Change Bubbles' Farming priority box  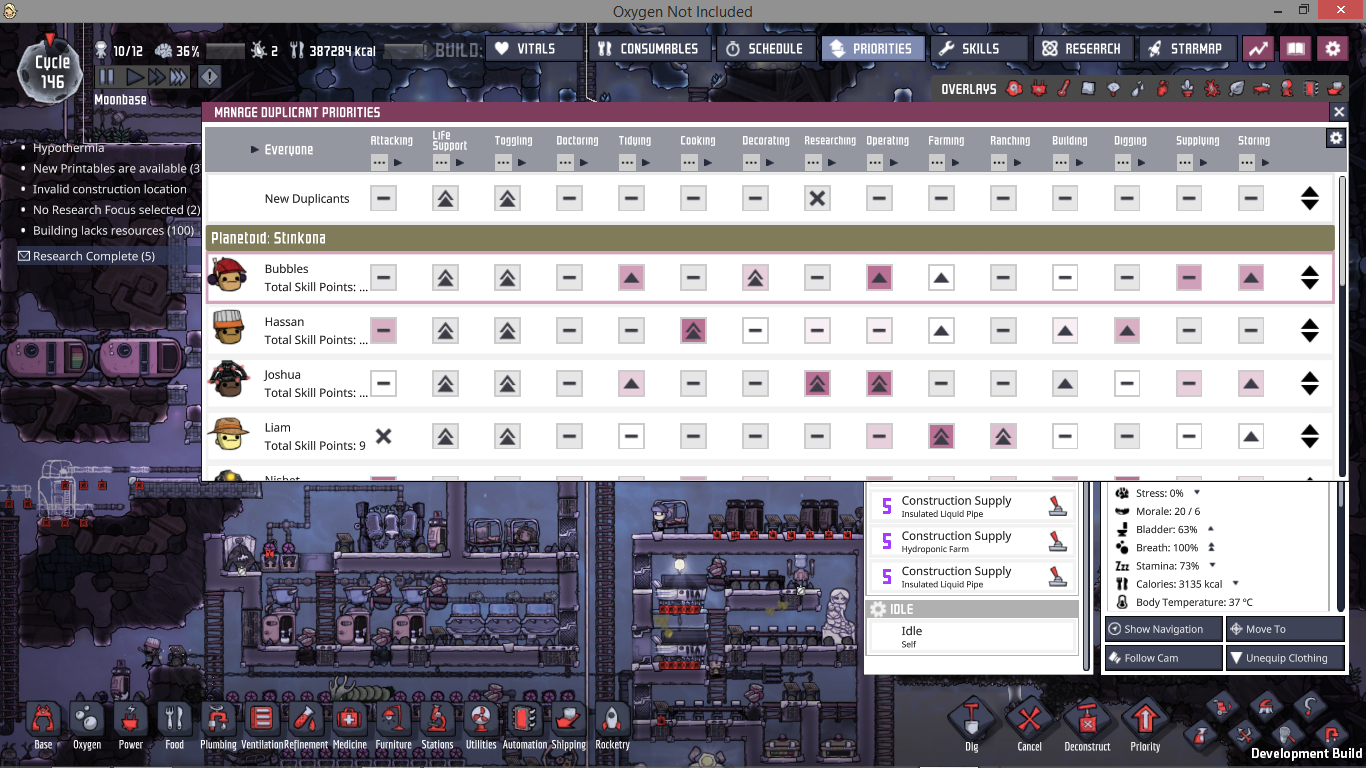click(x=941, y=277)
